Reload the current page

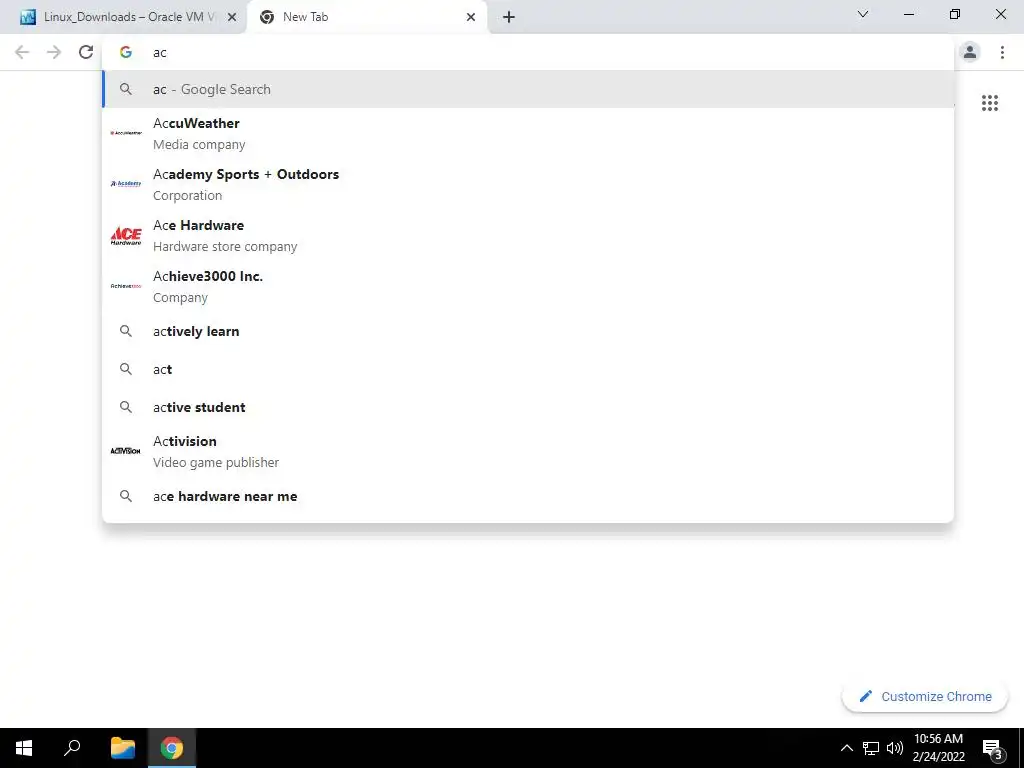click(x=86, y=52)
